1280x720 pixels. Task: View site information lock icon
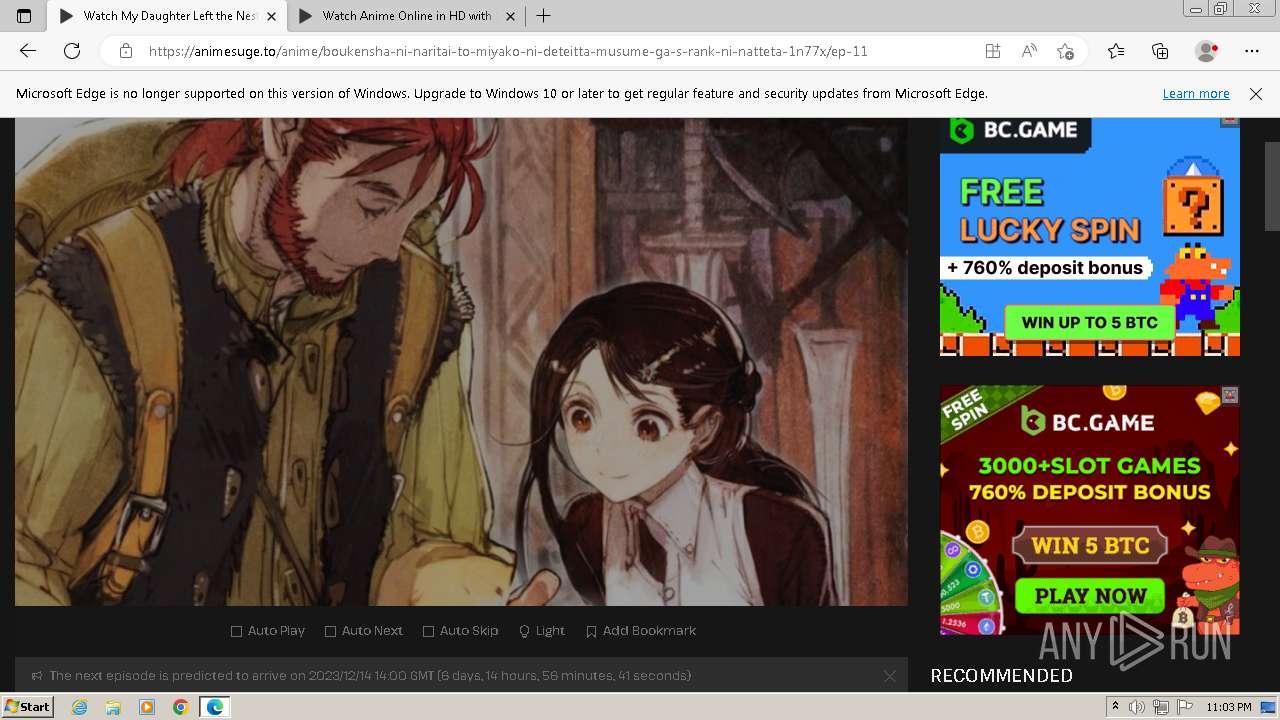click(125, 51)
